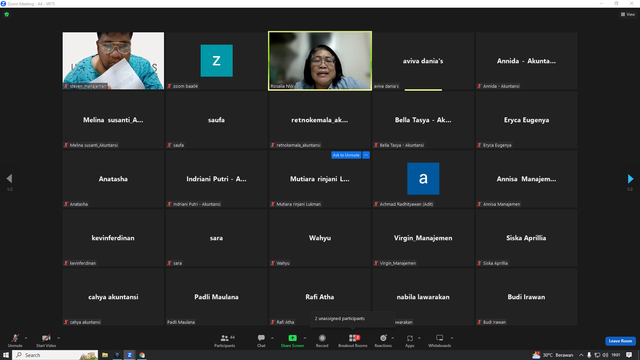640x360 pixels.
Task: Select the 'nabila lawarakan' tile
Action: (423, 297)
